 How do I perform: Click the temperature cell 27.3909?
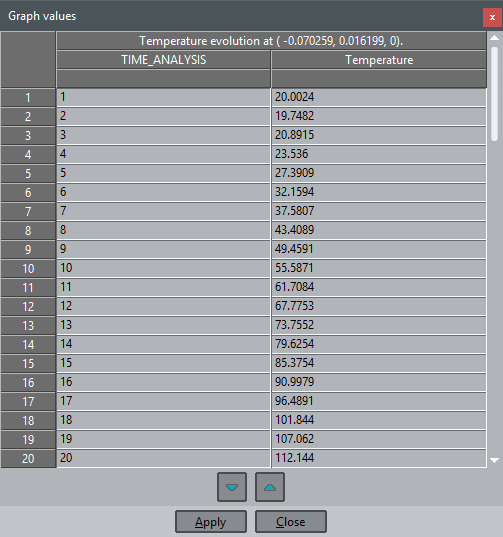(379, 173)
